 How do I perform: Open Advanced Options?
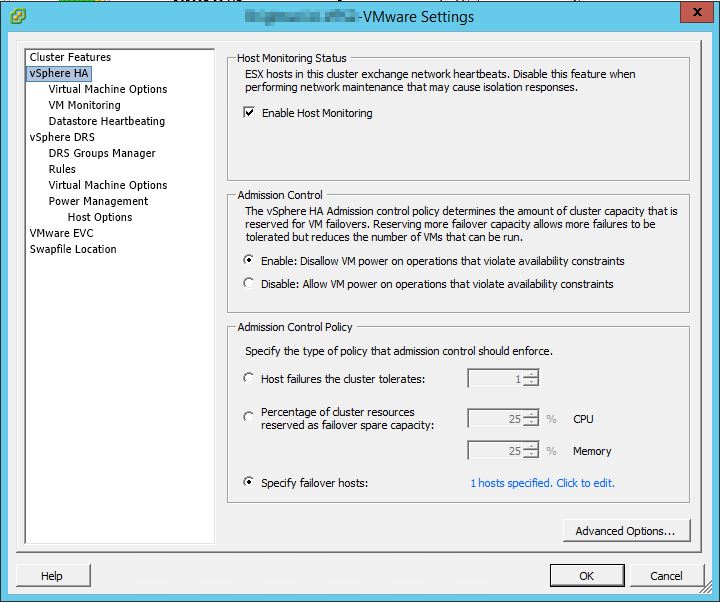point(626,531)
